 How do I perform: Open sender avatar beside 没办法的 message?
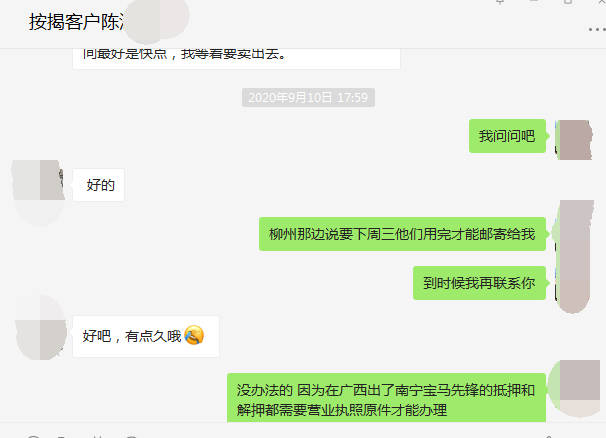(x=575, y=389)
